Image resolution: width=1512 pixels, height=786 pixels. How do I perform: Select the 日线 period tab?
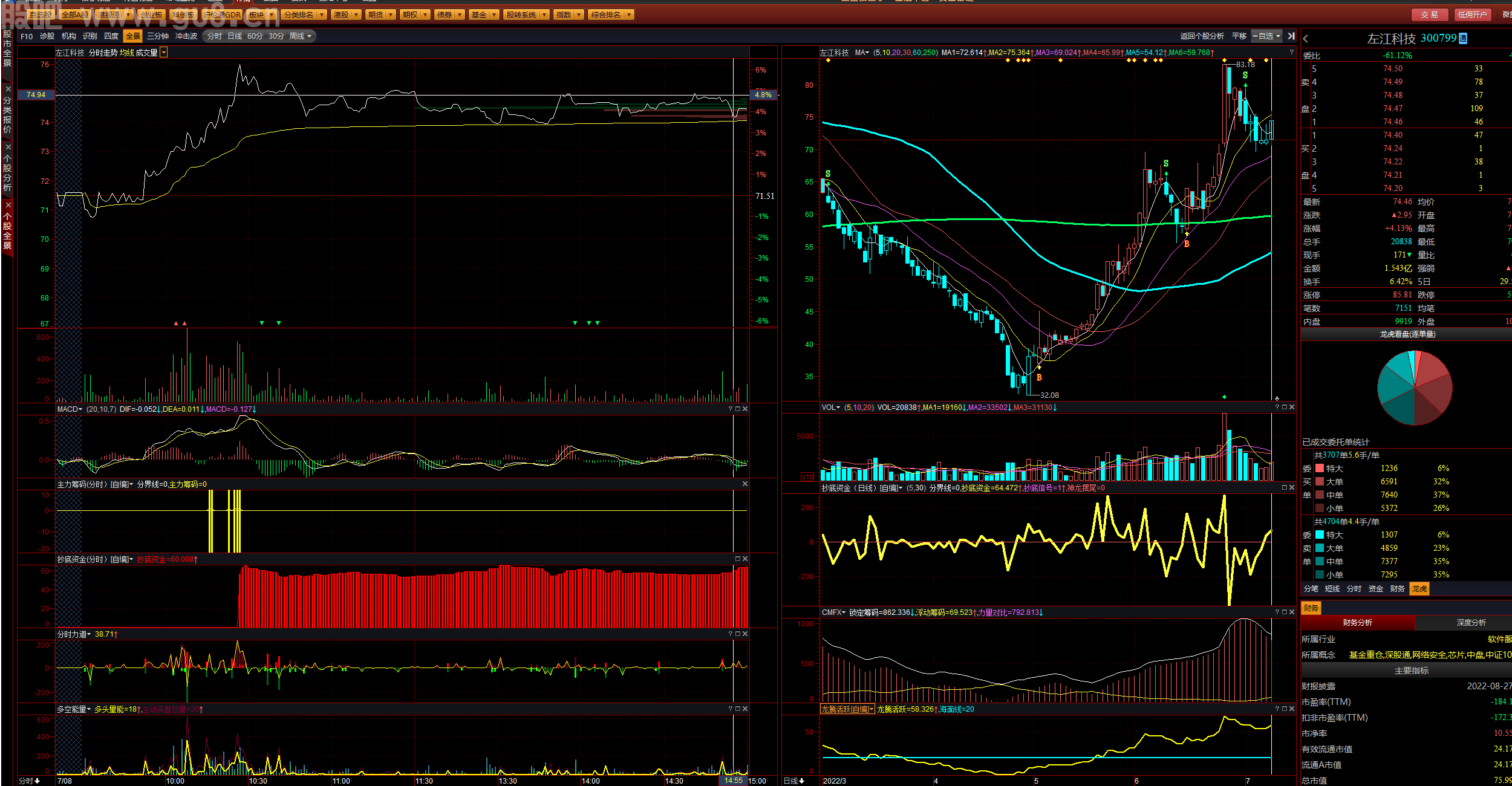235,36
